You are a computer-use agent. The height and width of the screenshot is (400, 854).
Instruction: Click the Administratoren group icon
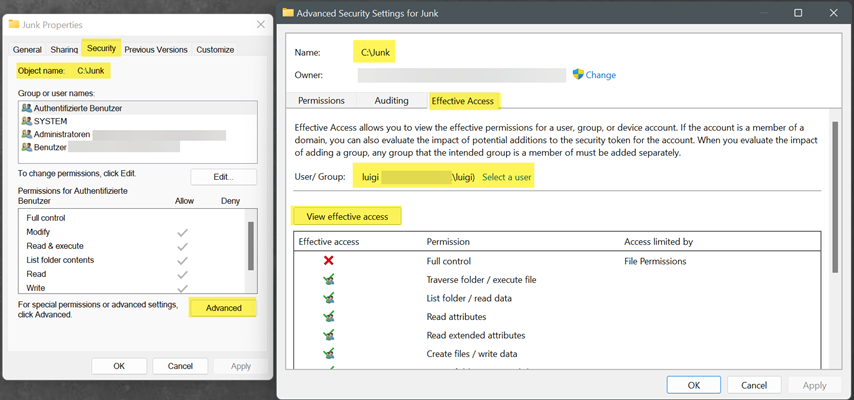pyautogui.click(x=27, y=134)
